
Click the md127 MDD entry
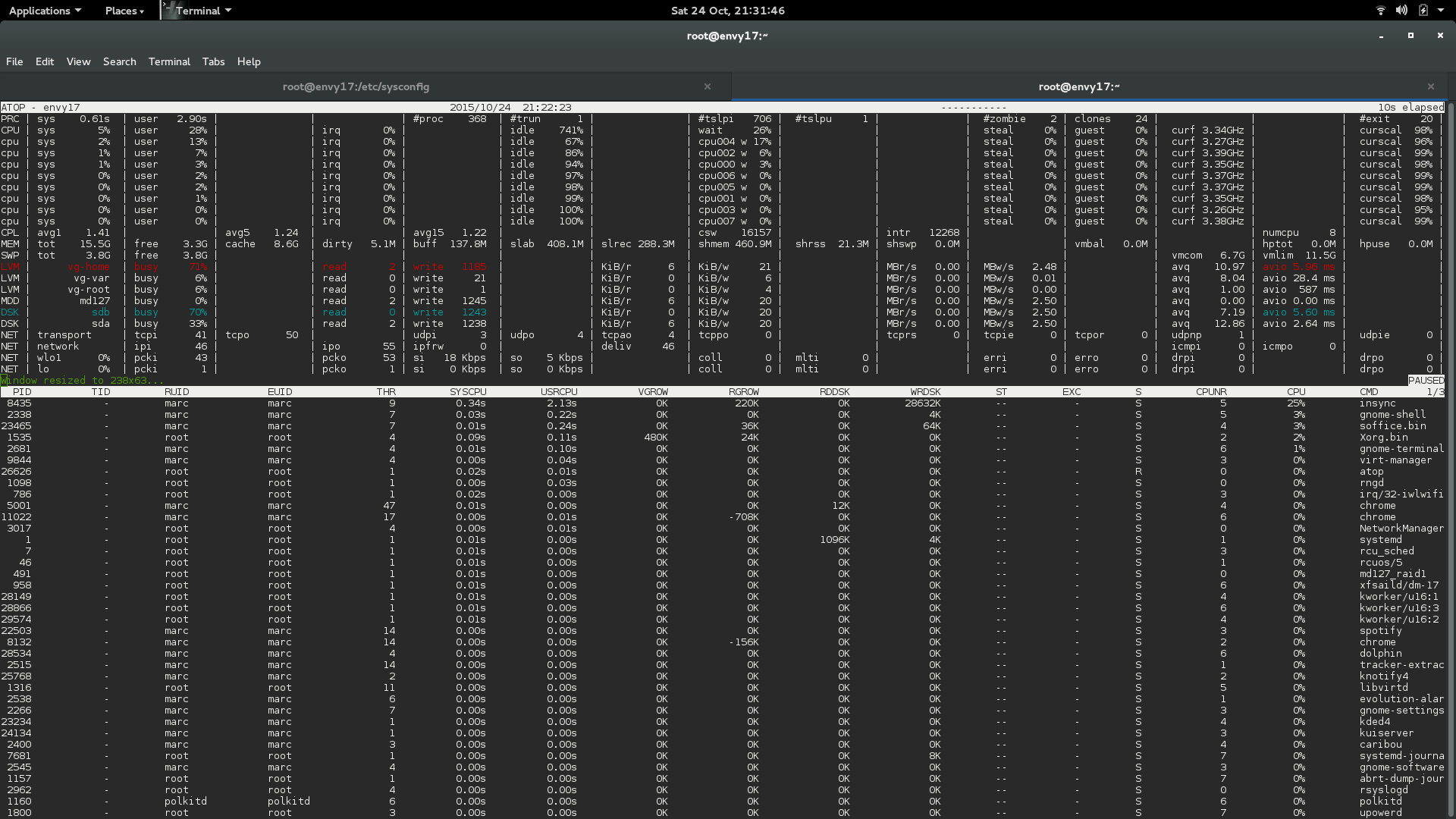tap(95, 301)
